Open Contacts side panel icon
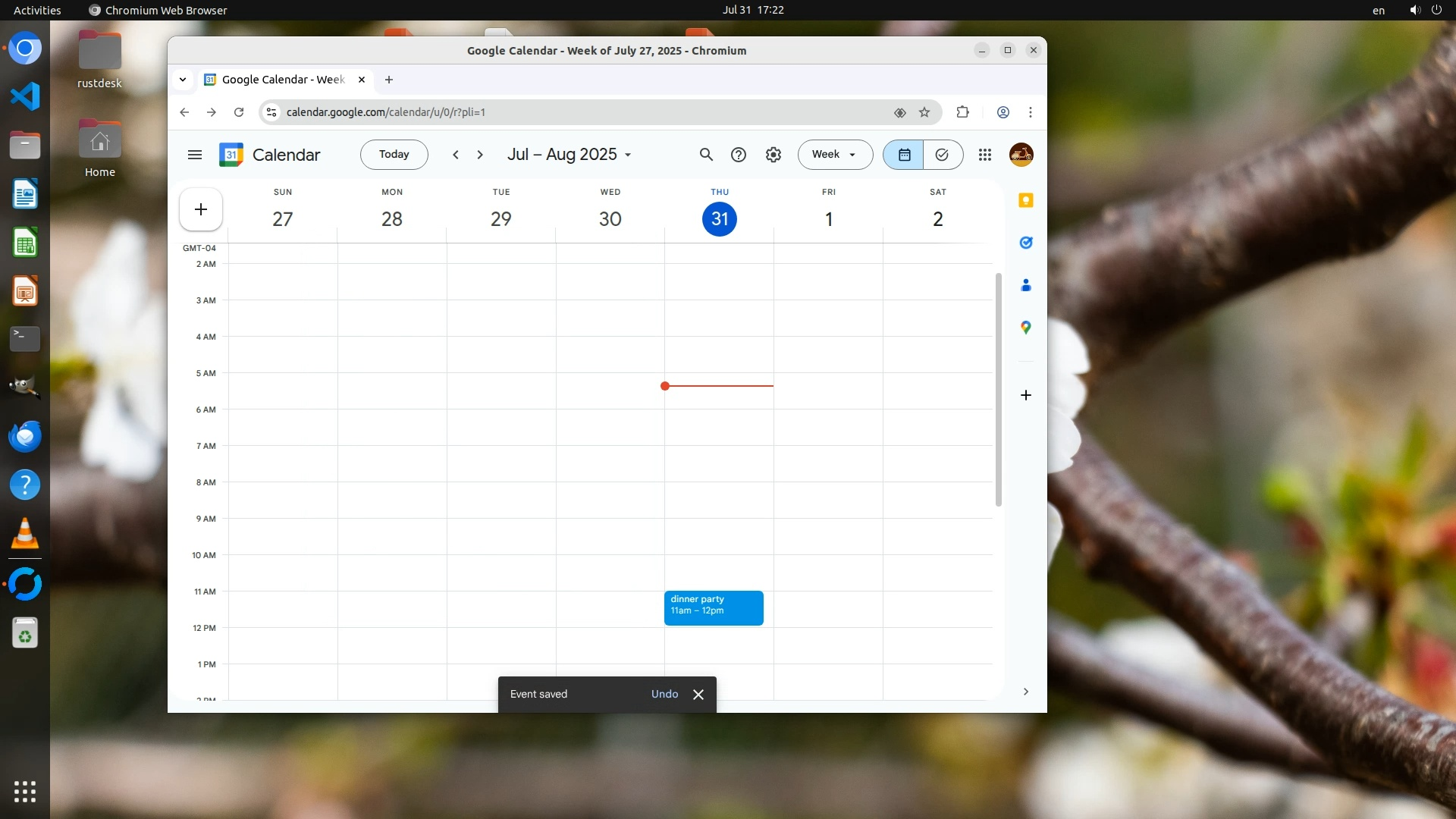The width and height of the screenshot is (1456, 819). click(1025, 285)
